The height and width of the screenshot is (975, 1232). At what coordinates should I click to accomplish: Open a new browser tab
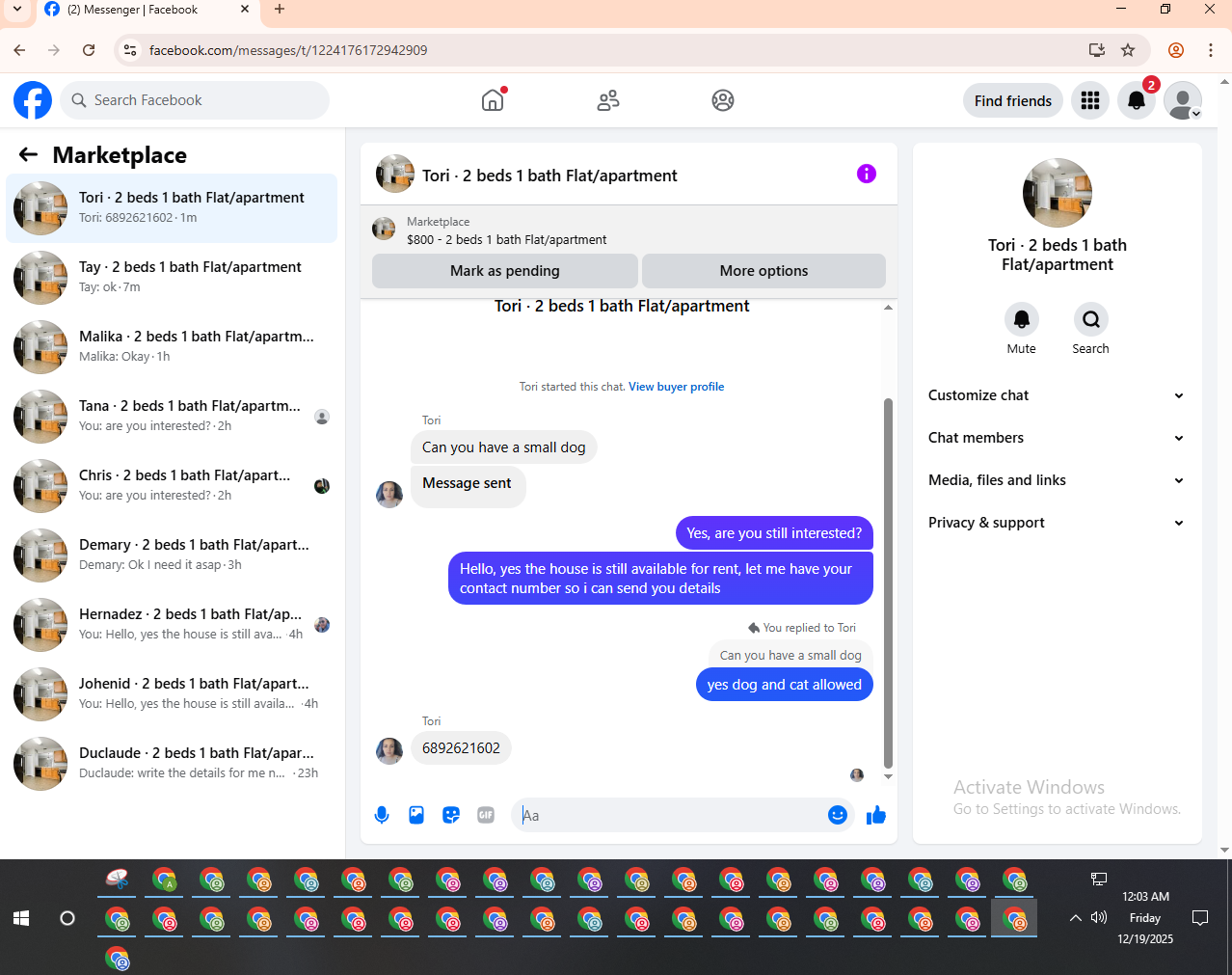280,10
